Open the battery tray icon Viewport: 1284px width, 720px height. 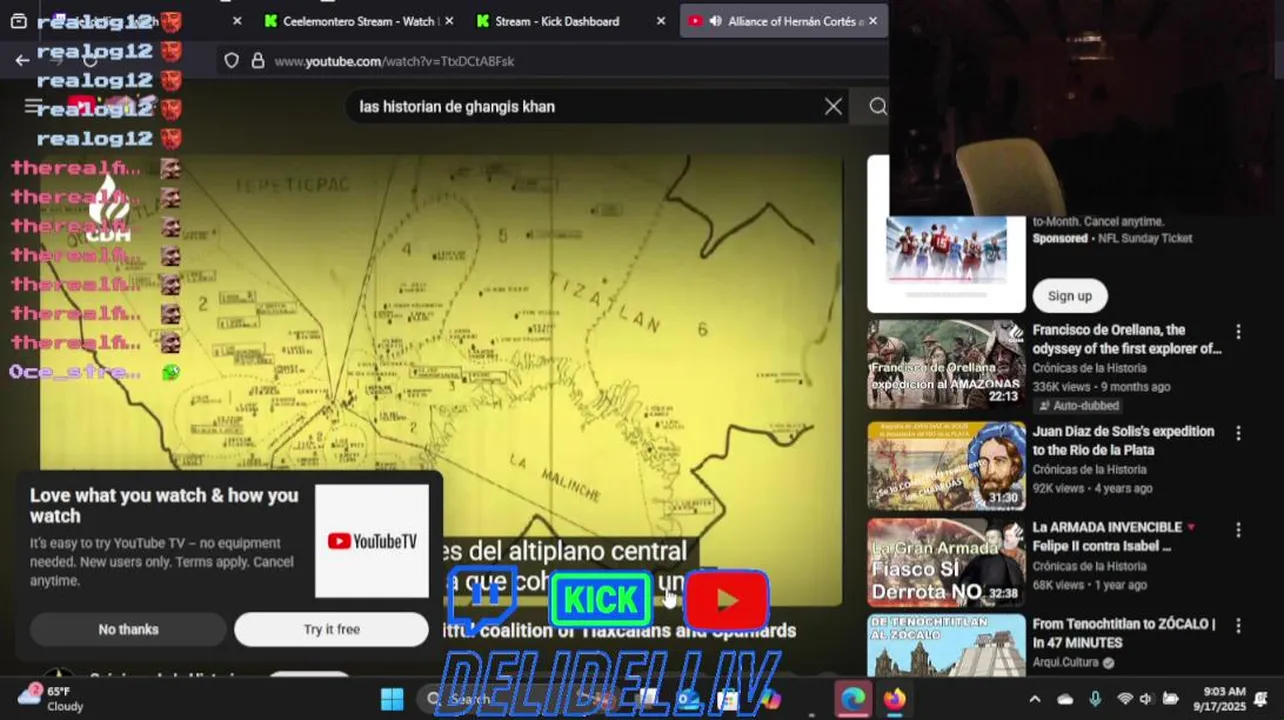1171,699
